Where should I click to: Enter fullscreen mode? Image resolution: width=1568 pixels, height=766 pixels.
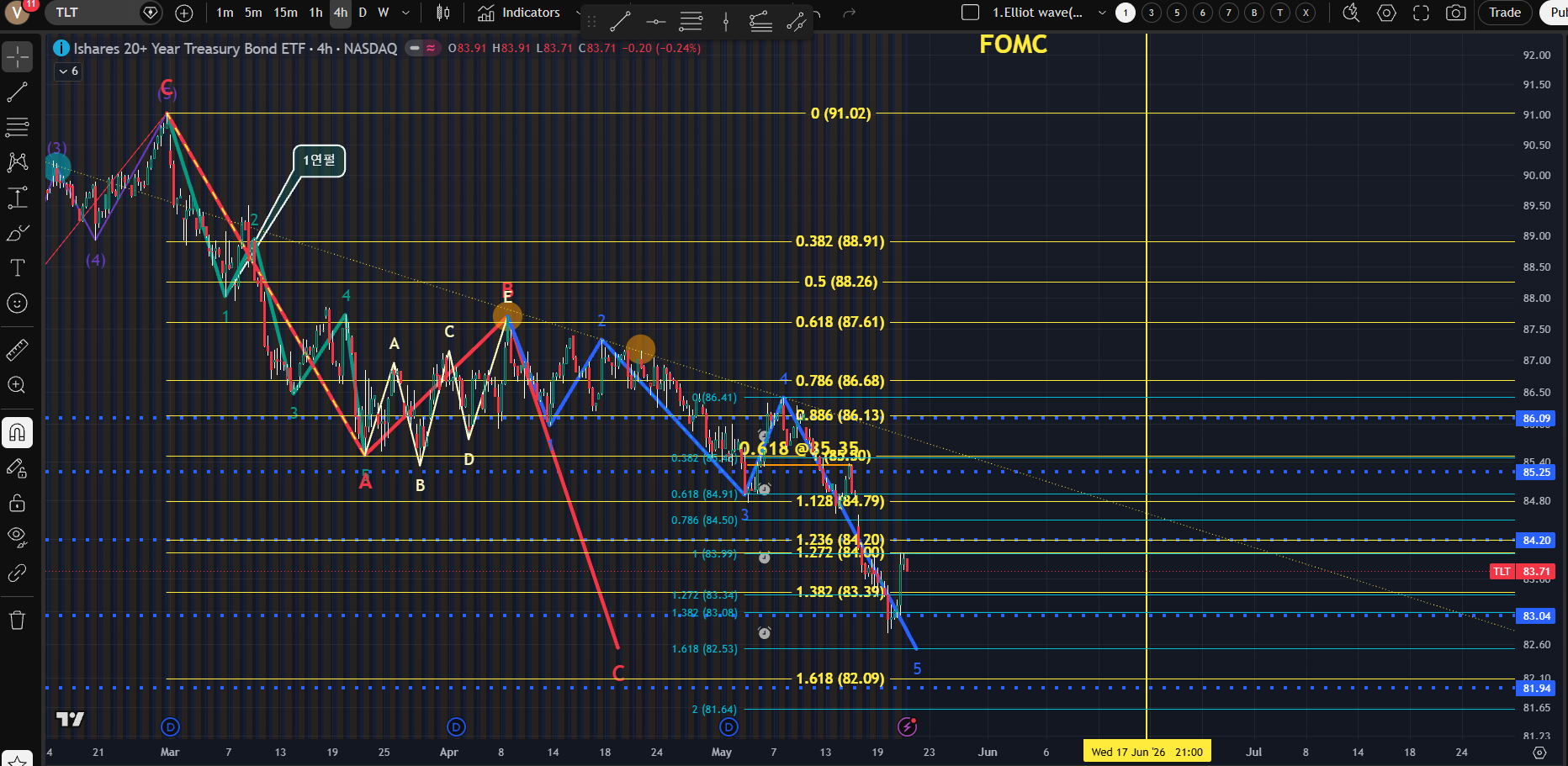(x=1421, y=13)
